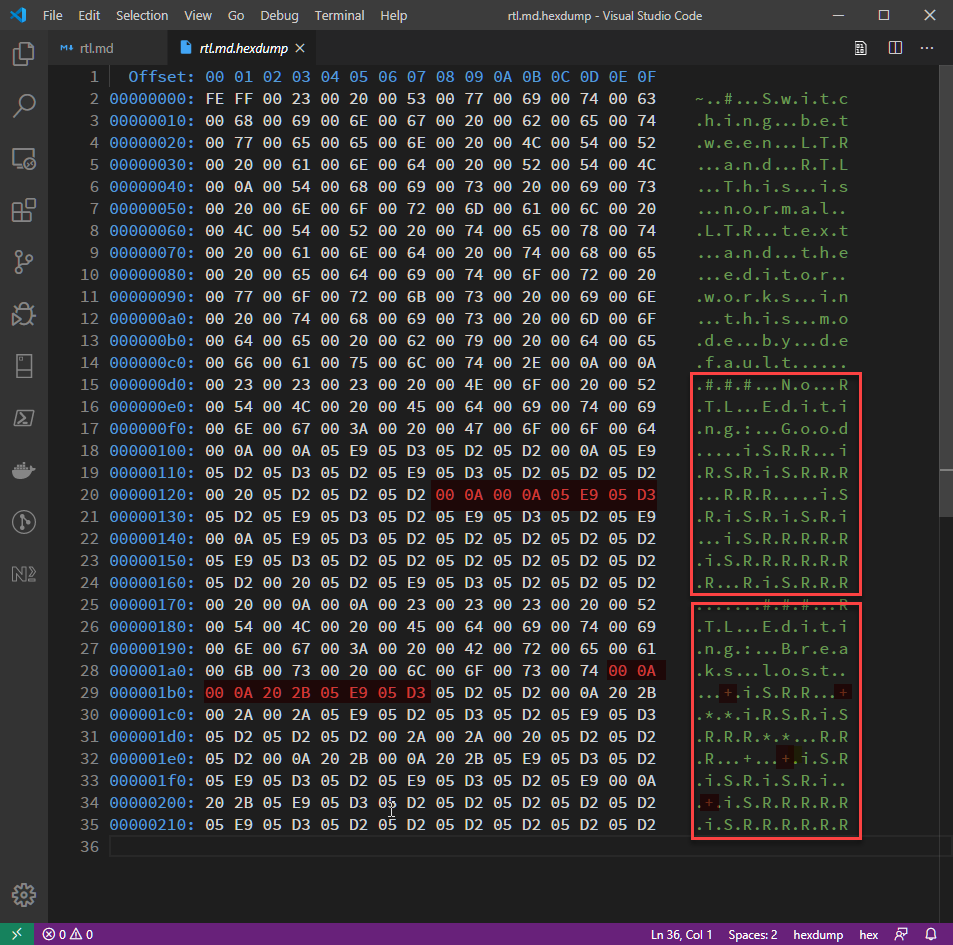Open the Terminal menu
Viewport: 953px width, 945px height.
pyautogui.click(x=339, y=15)
